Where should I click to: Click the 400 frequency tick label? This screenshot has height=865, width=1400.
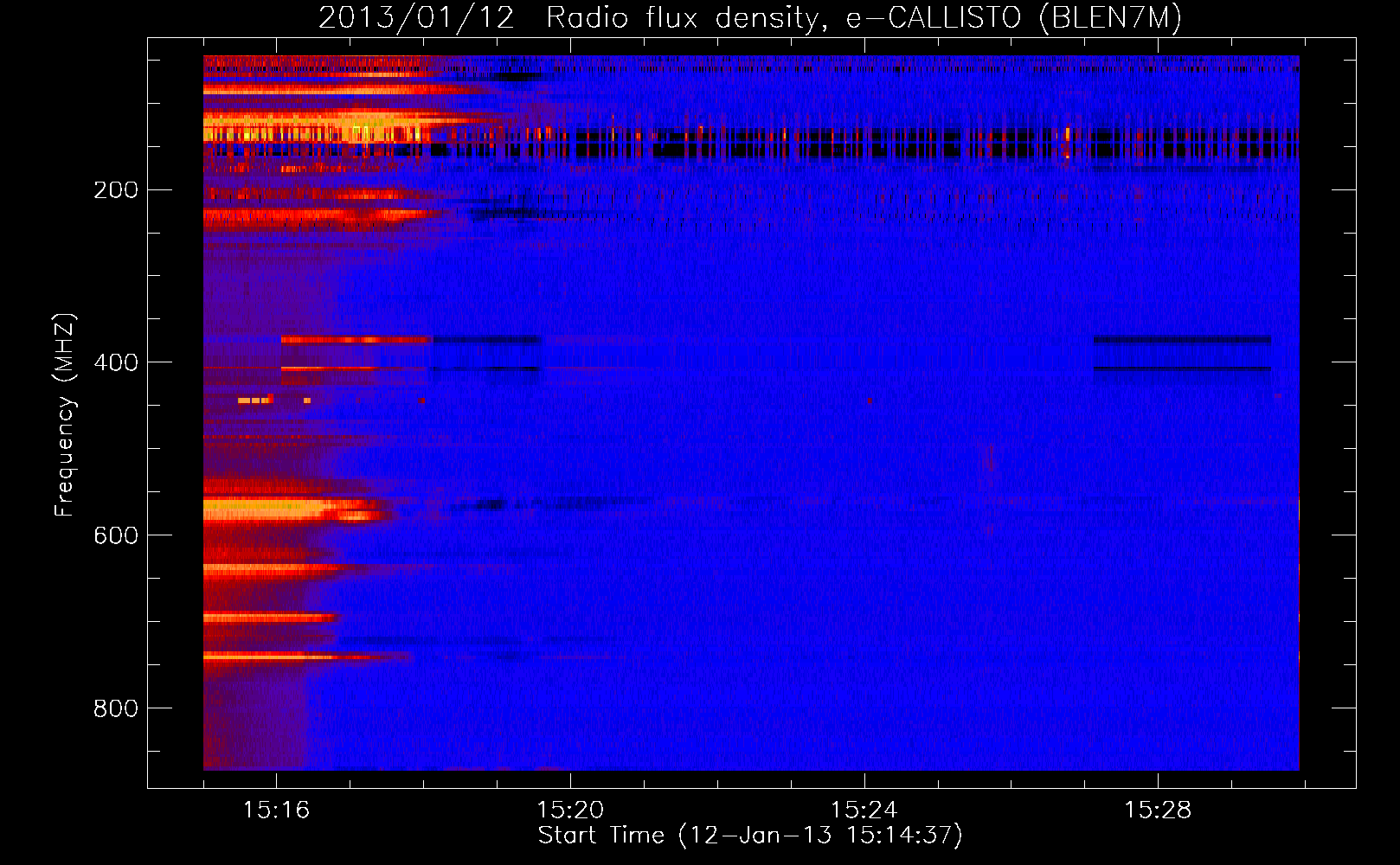(116, 362)
